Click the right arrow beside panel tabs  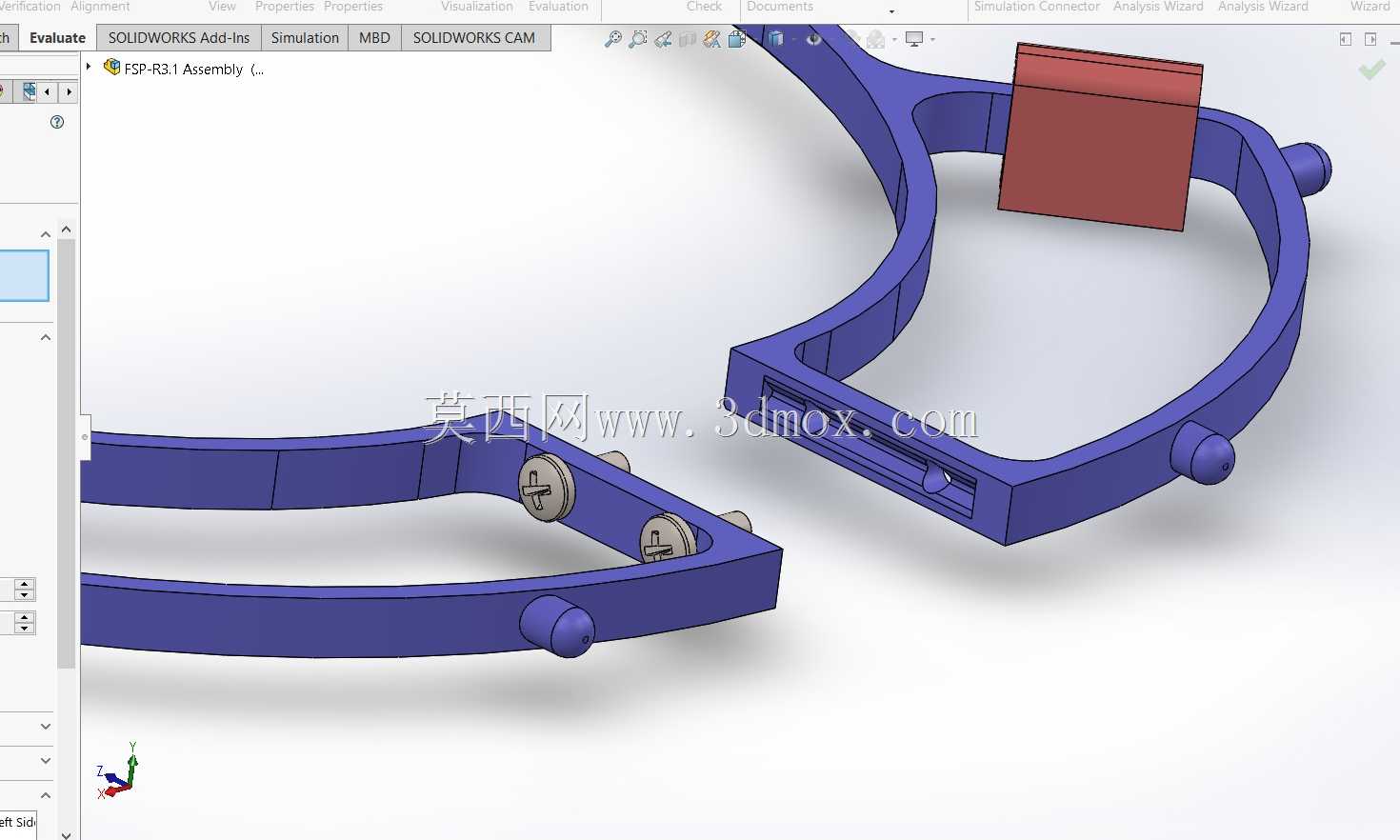pos(69,92)
